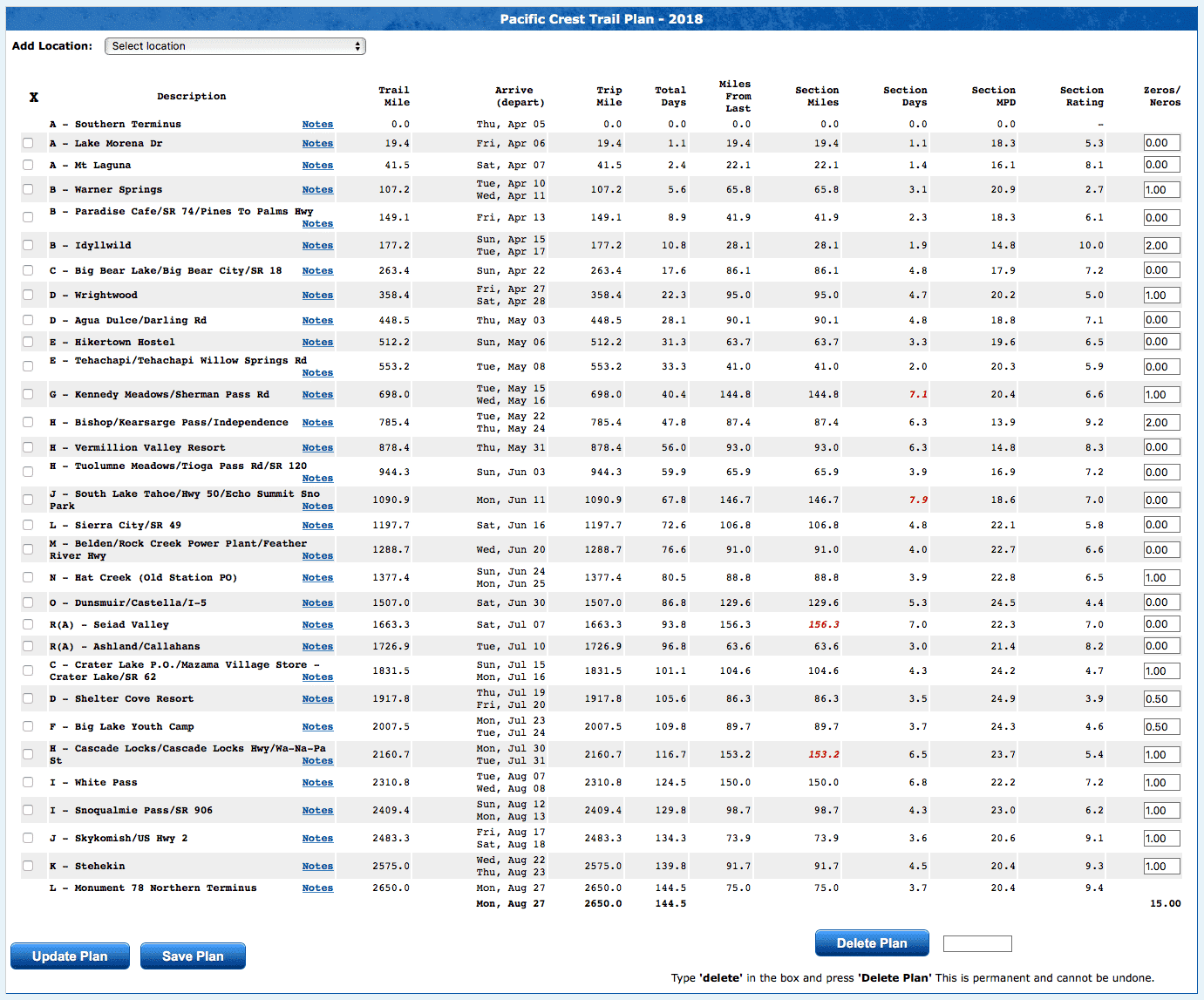Mark the Vermillion Valley Resort checkbox
1204x1000 pixels.
point(28,447)
